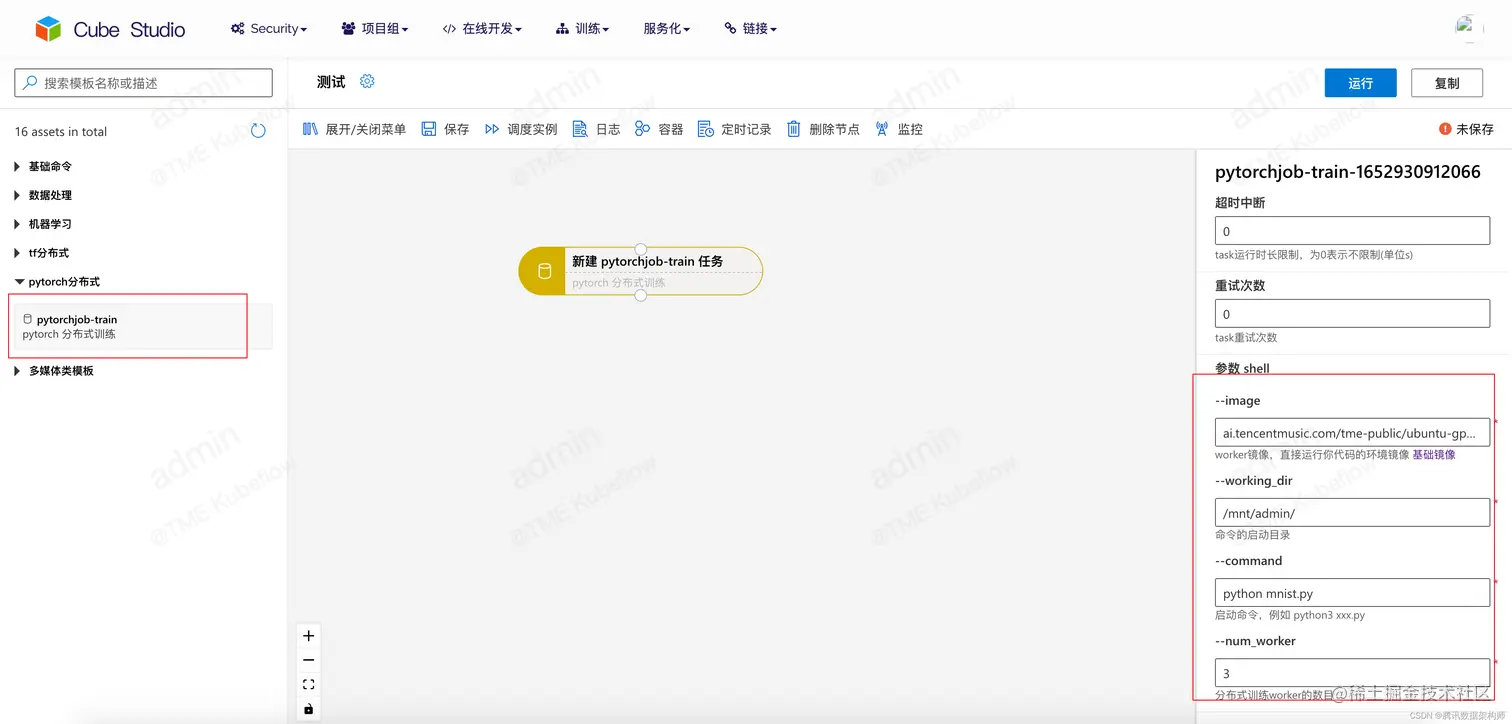The image size is (1512, 724).
Task: Open 定时记录 scheduled records icon
Action: (735, 128)
